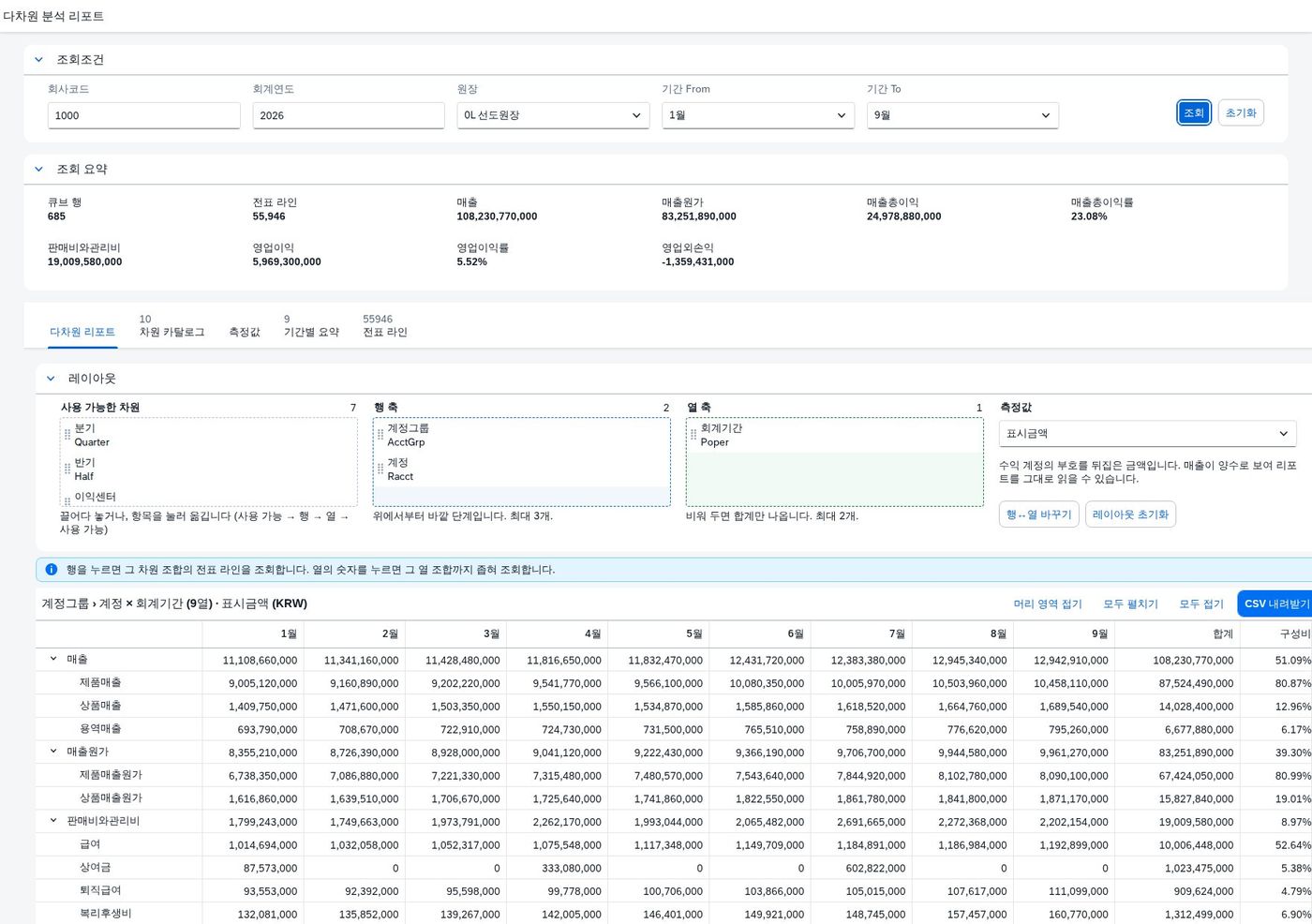Click the drag handle for 반기 Half dimension

tap(67, 469)
